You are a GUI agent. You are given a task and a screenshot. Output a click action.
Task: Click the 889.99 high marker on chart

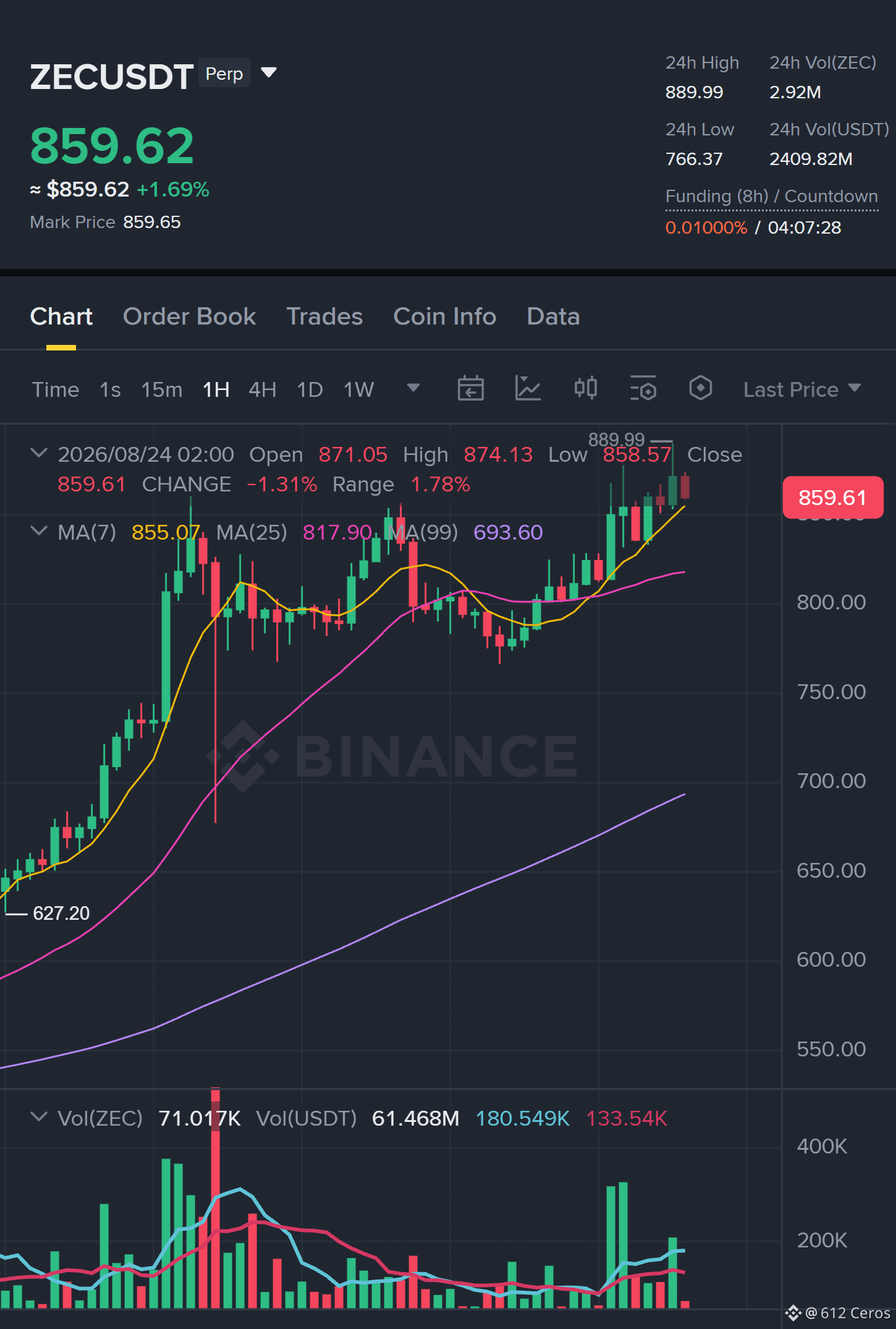616,439
